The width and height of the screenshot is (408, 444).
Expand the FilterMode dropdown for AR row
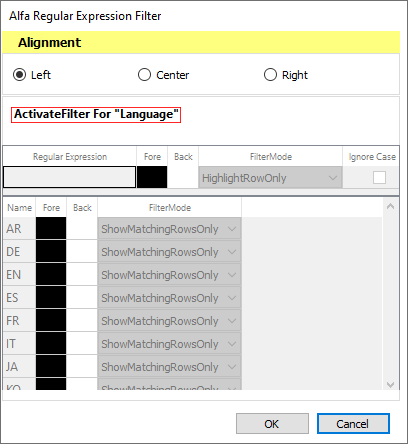point(169,229)
